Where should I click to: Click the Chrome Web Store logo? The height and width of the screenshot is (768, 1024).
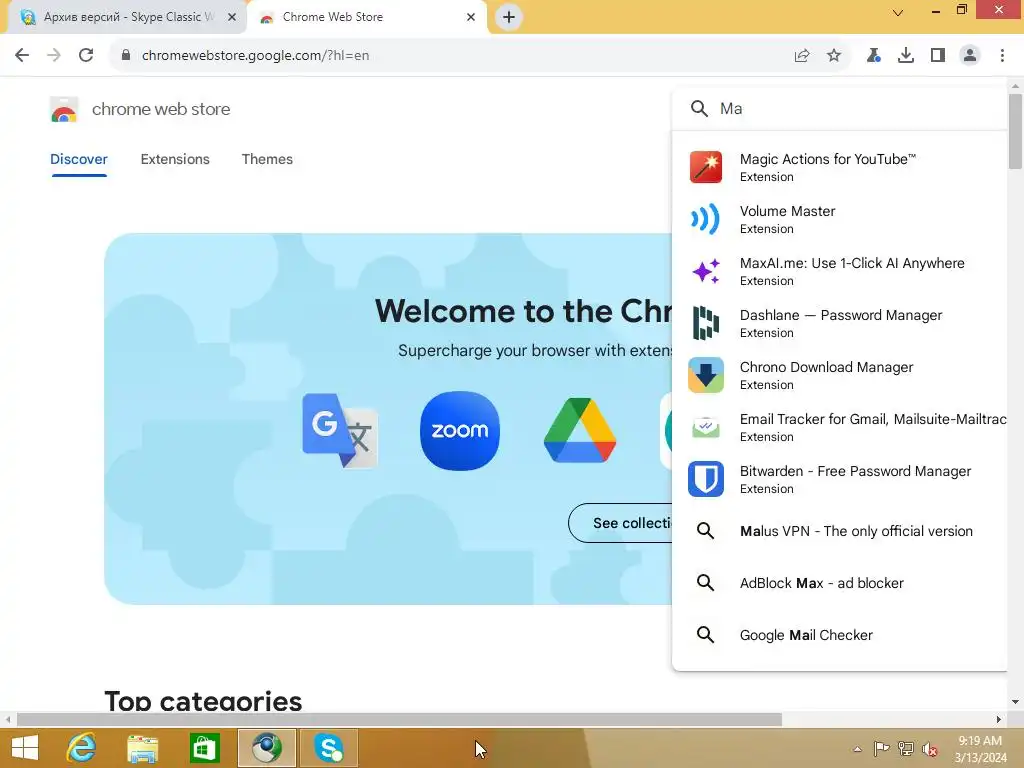coord(64,109)
